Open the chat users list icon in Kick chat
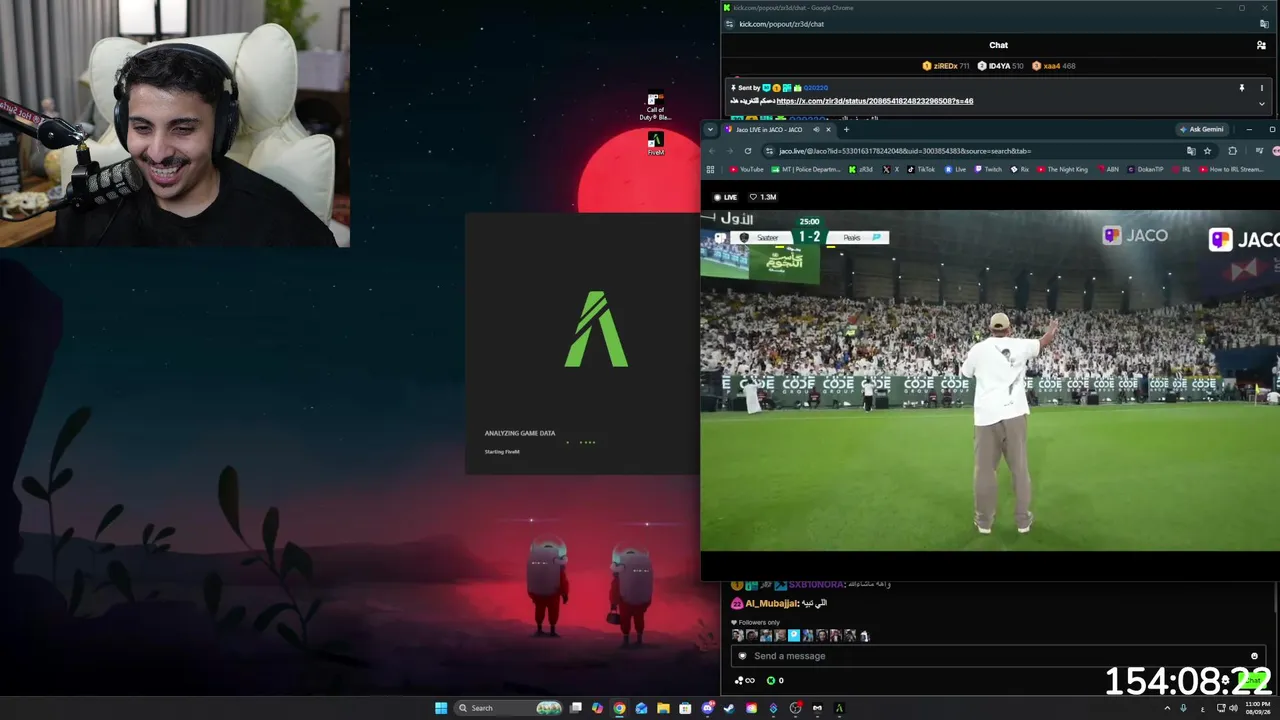 click(x=1261, y=45)
